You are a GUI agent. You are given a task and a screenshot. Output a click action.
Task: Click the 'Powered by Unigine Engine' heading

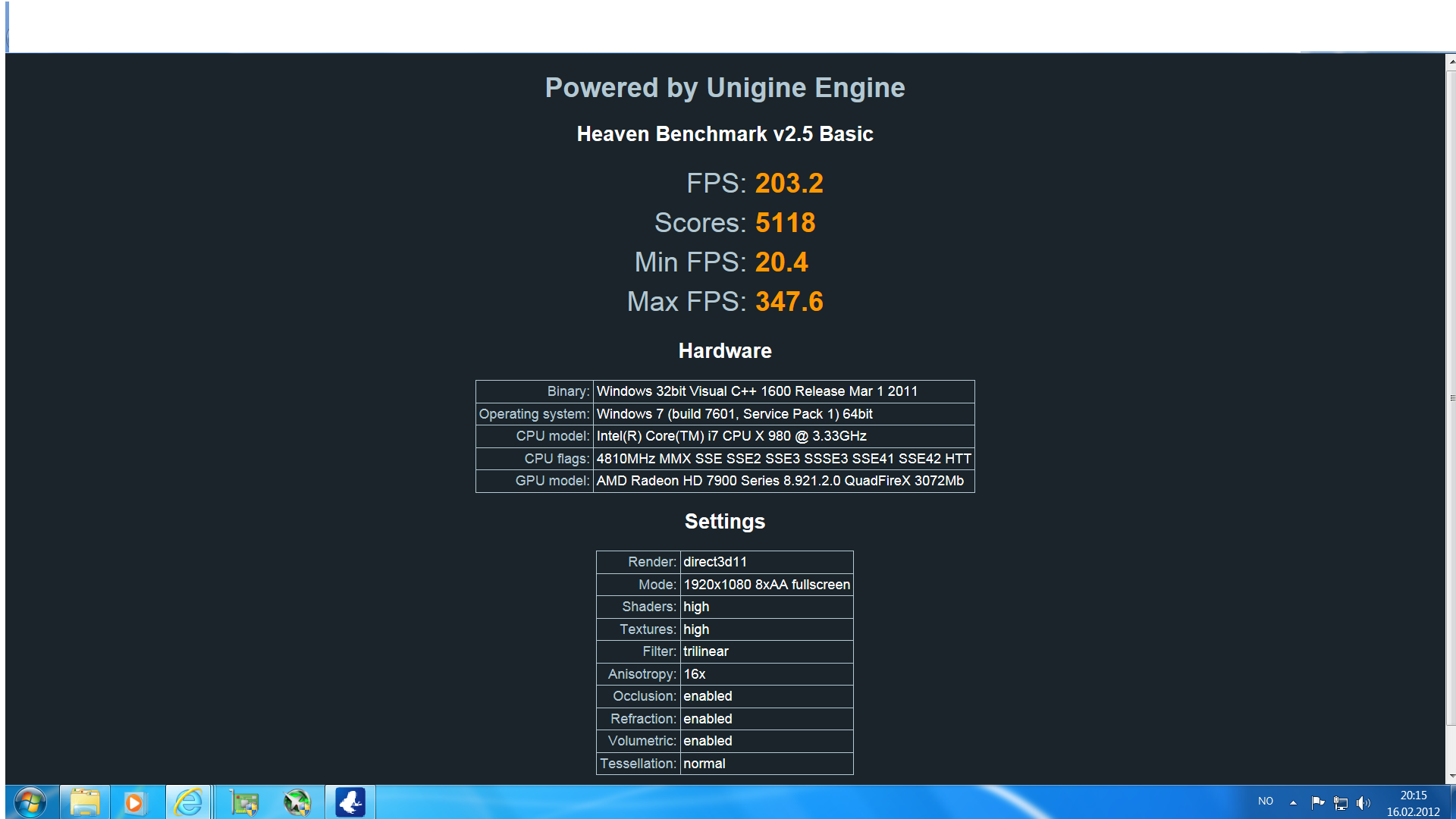725,88
